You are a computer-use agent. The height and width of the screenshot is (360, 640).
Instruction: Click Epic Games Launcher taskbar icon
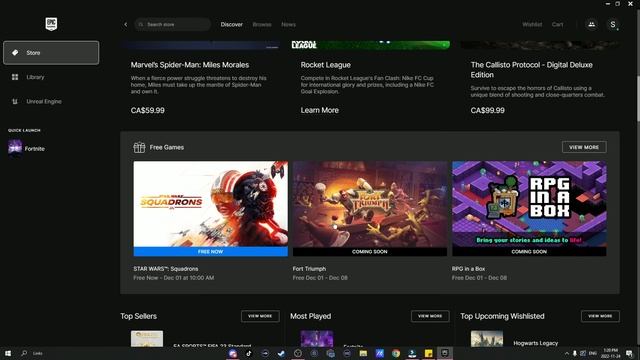click(x=444, y=353)
